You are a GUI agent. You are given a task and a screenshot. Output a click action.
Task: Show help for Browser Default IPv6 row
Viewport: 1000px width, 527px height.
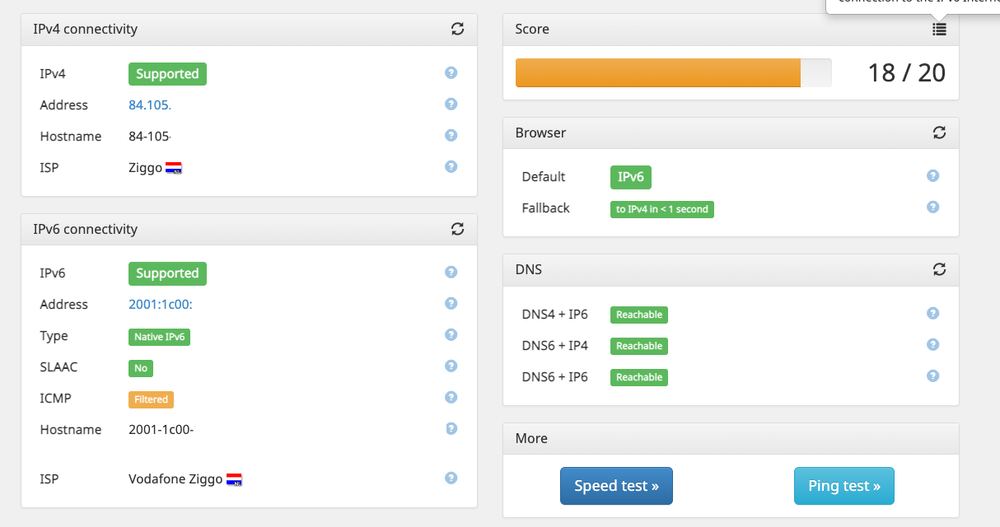pos(933,176)
